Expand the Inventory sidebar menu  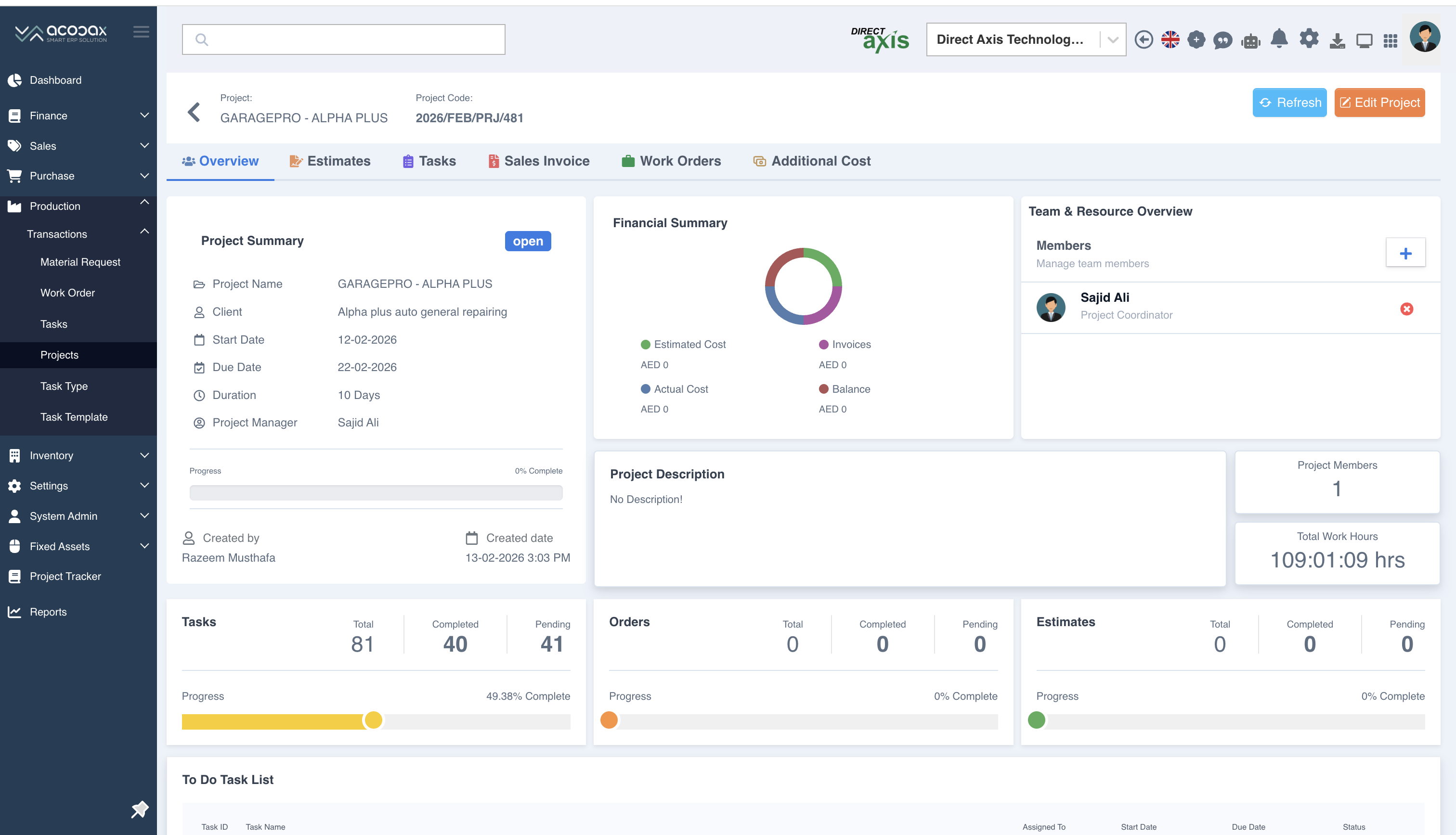click(x=78, y=455)
